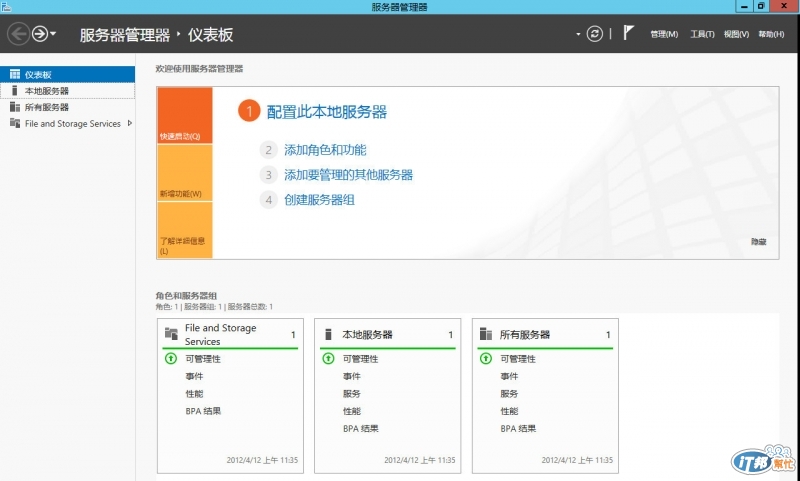The width and height of the screenshot is (800, 481).
Task: Click 事件 in 本地服务器 tile
Action: tap(352, 376)
